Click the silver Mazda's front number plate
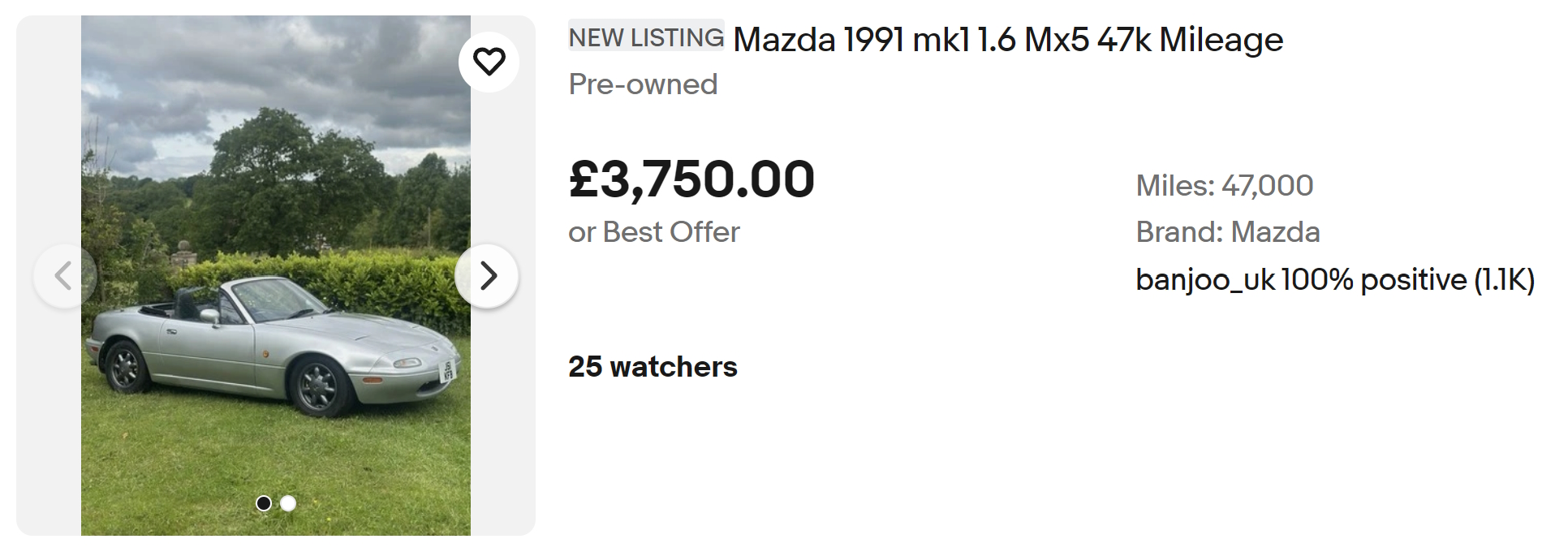The height and width of the screenshot is (552, 1568). coord(447,371)
